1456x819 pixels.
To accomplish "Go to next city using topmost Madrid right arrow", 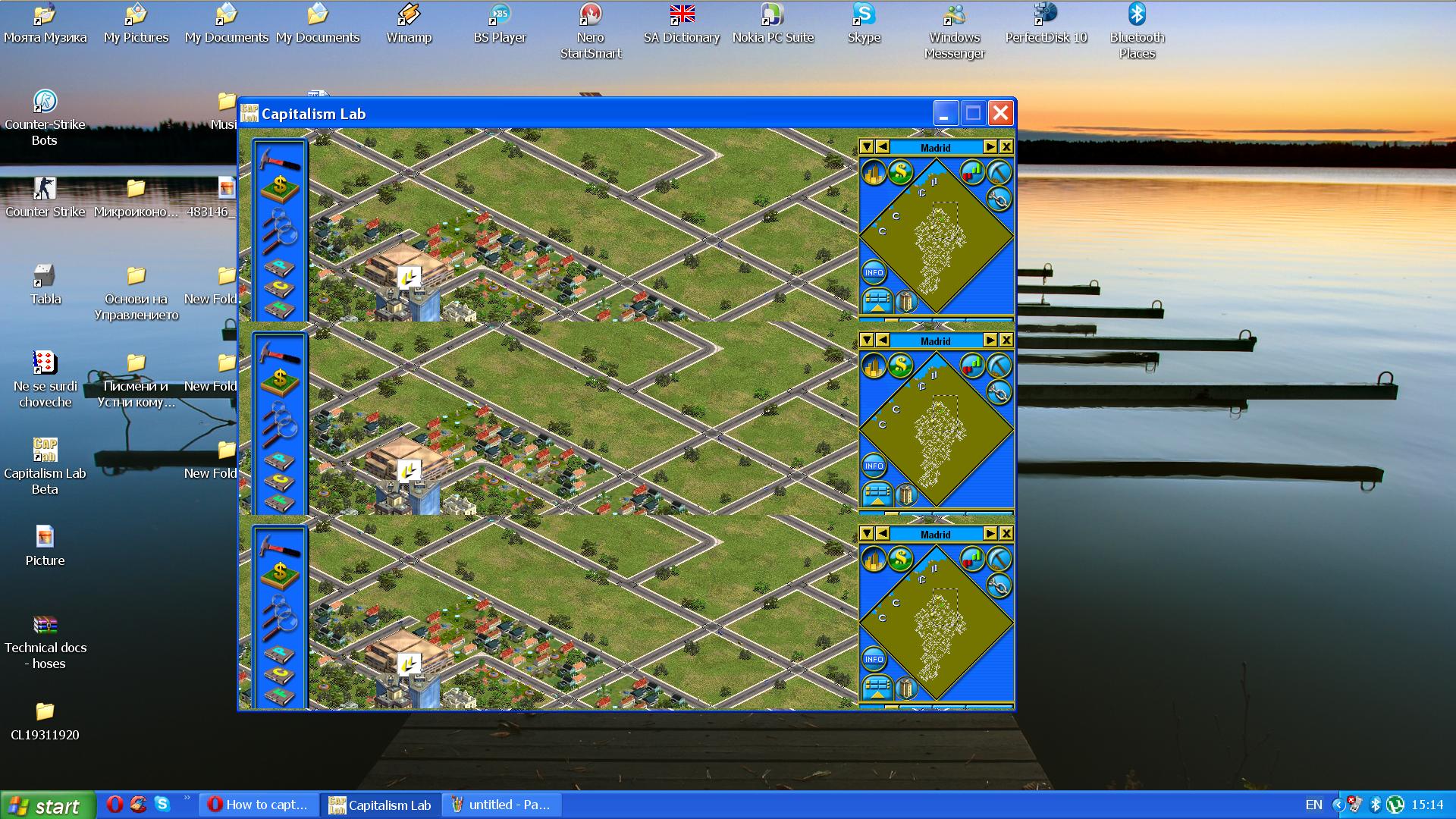I will coord(990,147).
